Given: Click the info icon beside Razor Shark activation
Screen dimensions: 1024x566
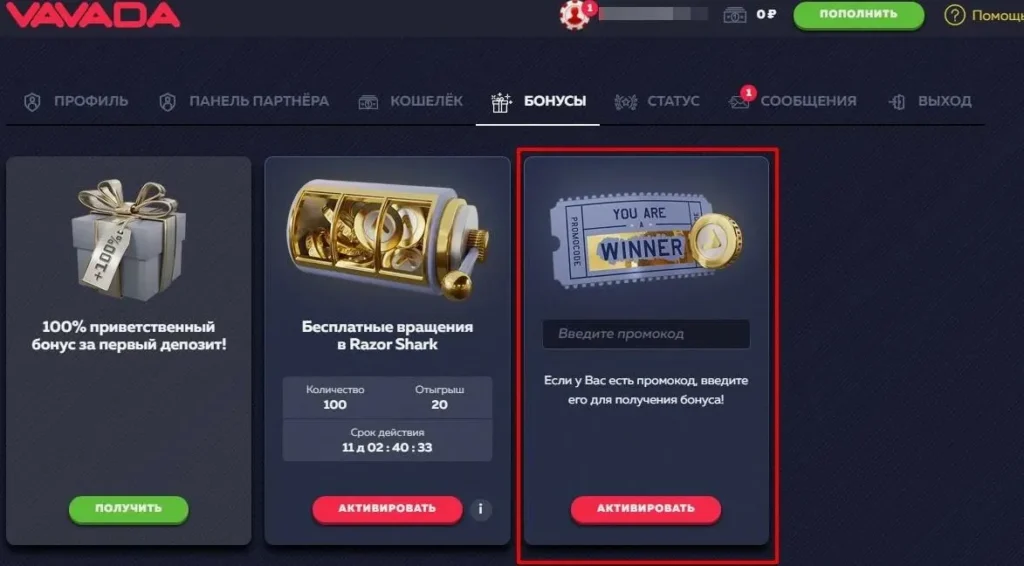Looking at the screenshot, I should pos(481,509).
